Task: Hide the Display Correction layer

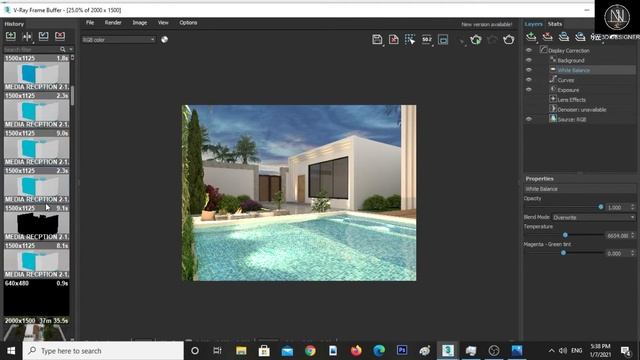Action: [529, 50]
